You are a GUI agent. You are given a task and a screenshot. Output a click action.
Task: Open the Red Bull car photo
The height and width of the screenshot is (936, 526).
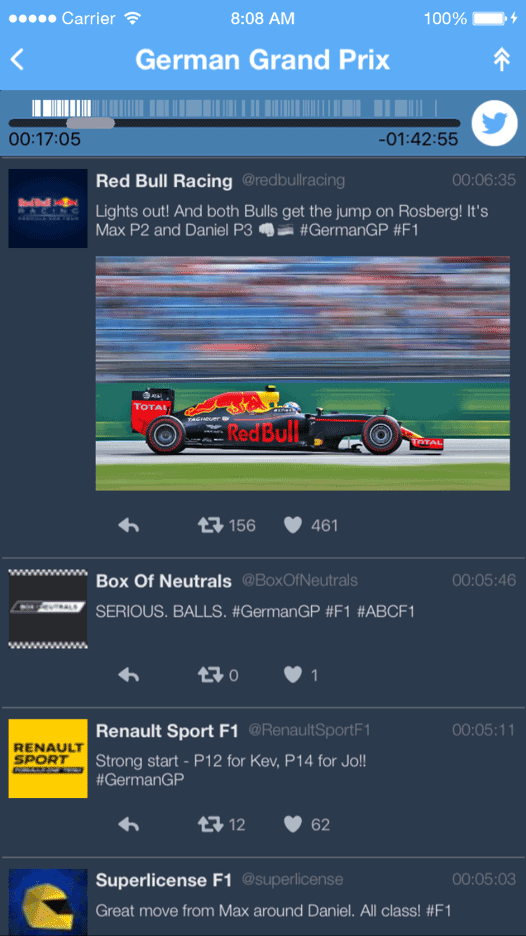click(303, 374)
